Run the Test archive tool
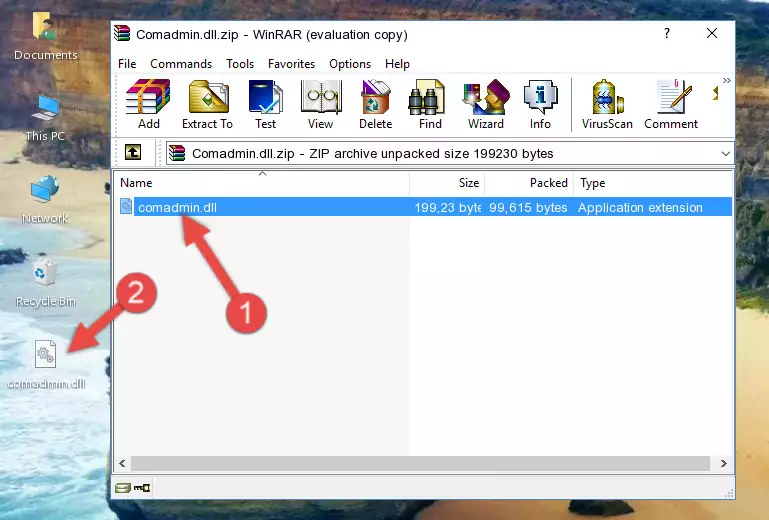This screenshot has height=520, width=769. 265,104
